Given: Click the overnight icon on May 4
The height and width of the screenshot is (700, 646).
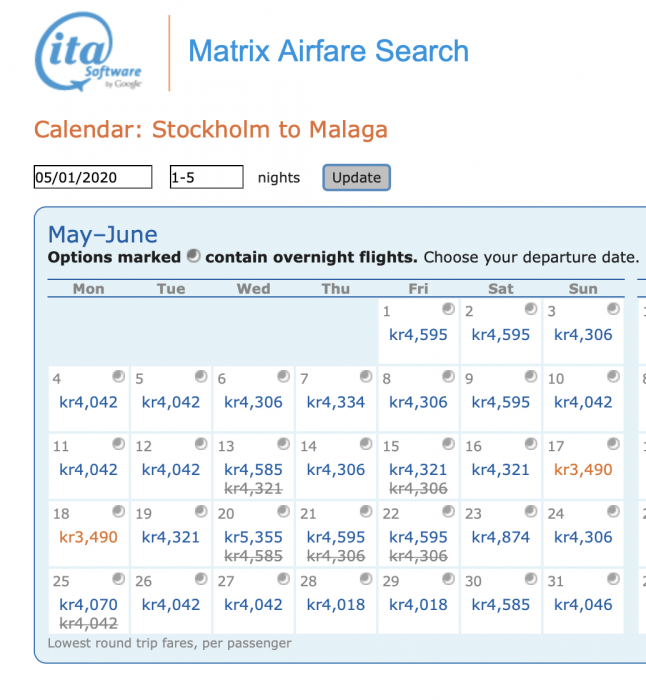Looking at the screenshot, I should (x=119, y=376).
